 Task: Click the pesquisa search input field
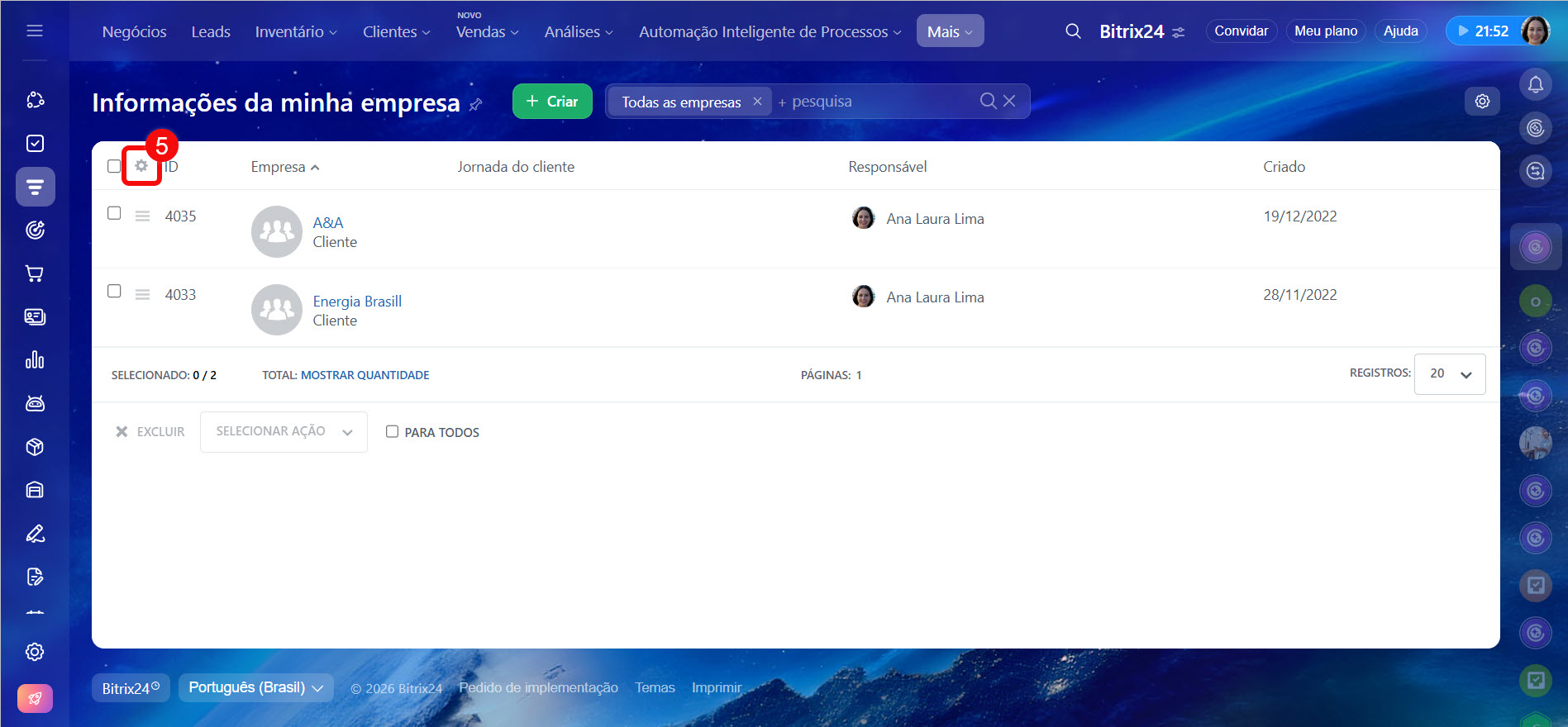pos(876,102)
